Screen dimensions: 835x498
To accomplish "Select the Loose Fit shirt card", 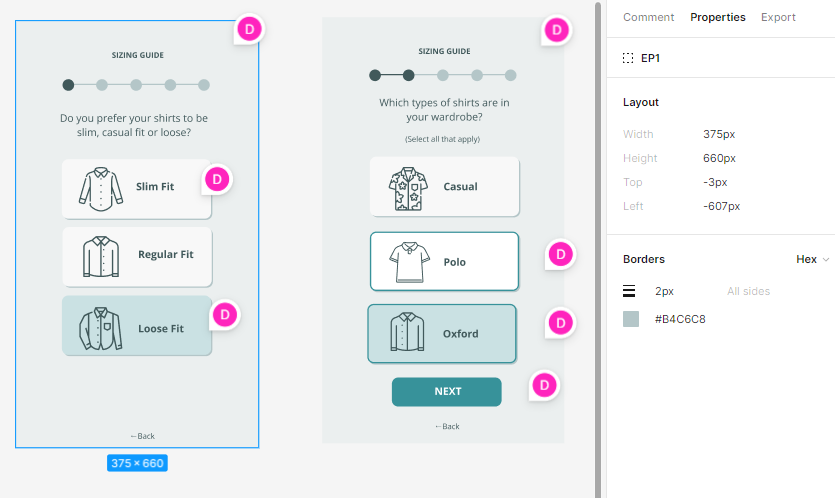I will [x=137, y=325].
